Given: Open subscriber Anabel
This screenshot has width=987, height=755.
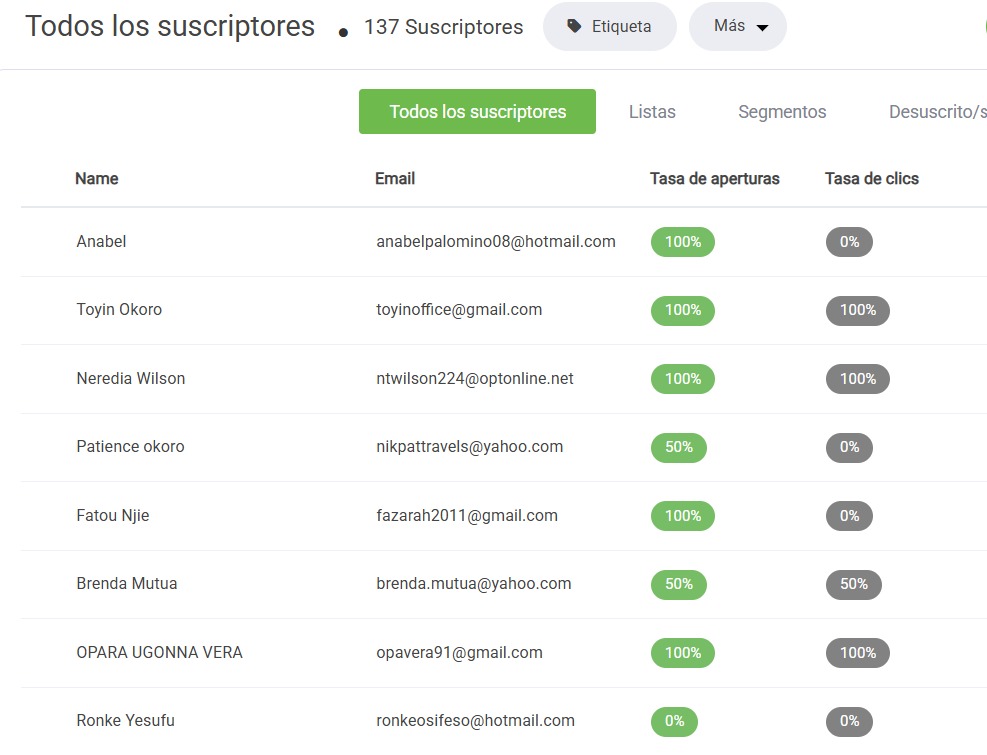Looking at the screenshot, I should [x=101, y=241].
